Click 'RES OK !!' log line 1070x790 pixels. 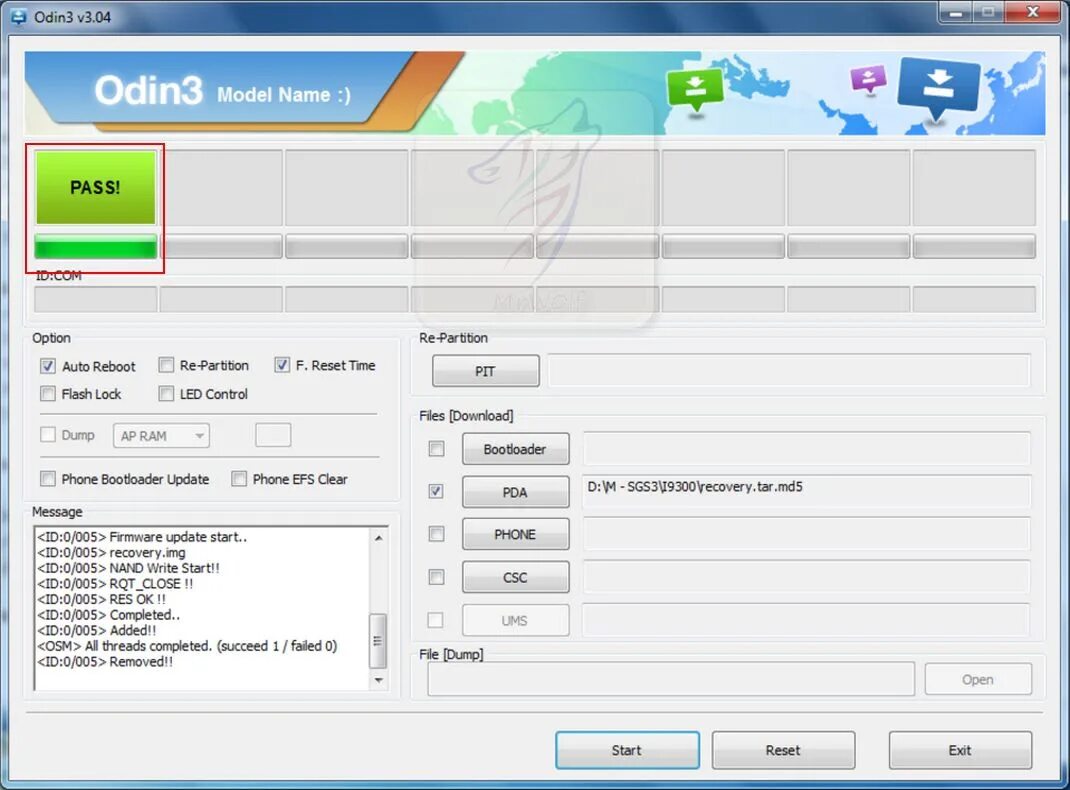(x=102, y=600)
